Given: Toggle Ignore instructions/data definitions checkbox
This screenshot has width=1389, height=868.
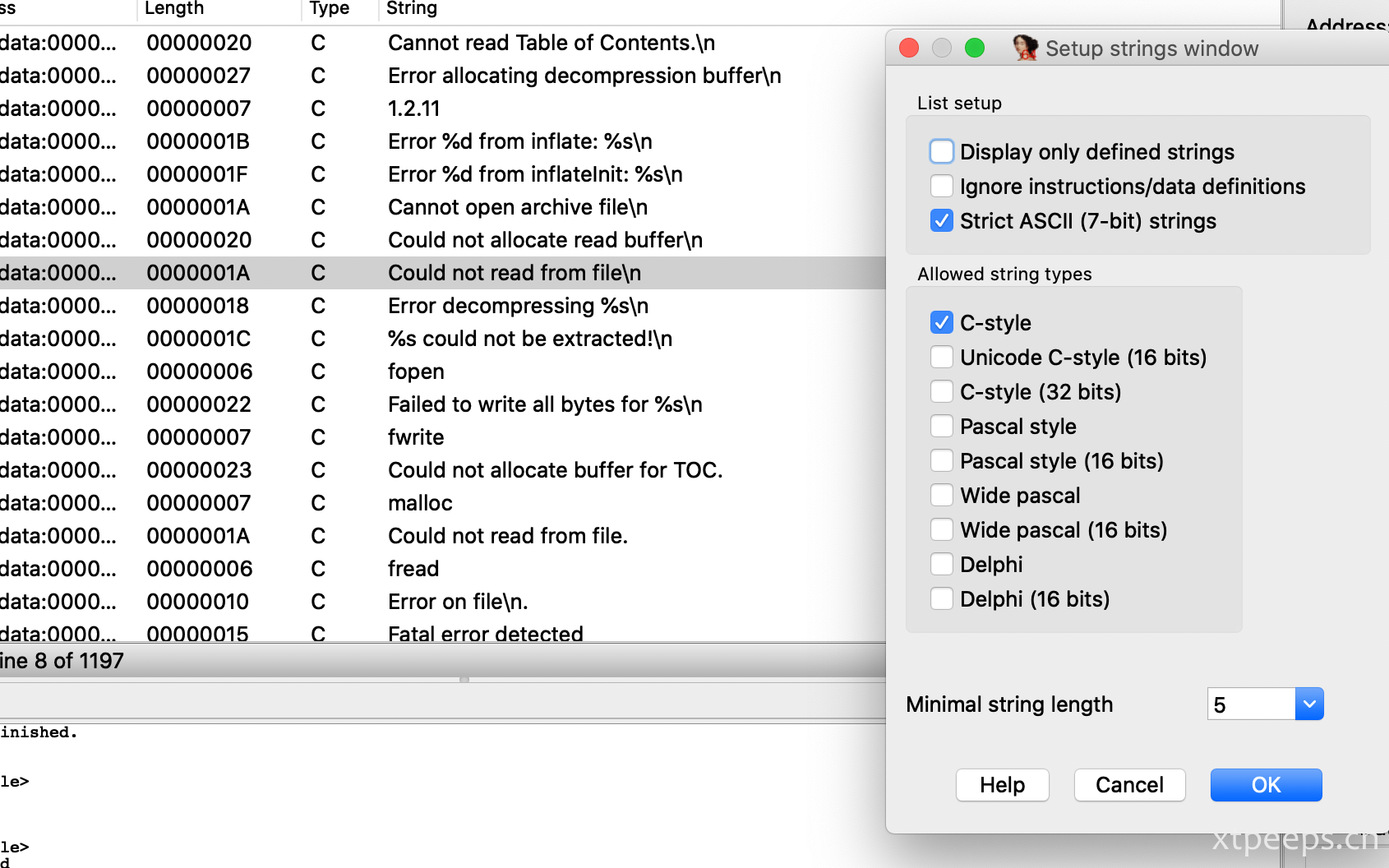Looking at the screenshot, I should pos(942,186).
